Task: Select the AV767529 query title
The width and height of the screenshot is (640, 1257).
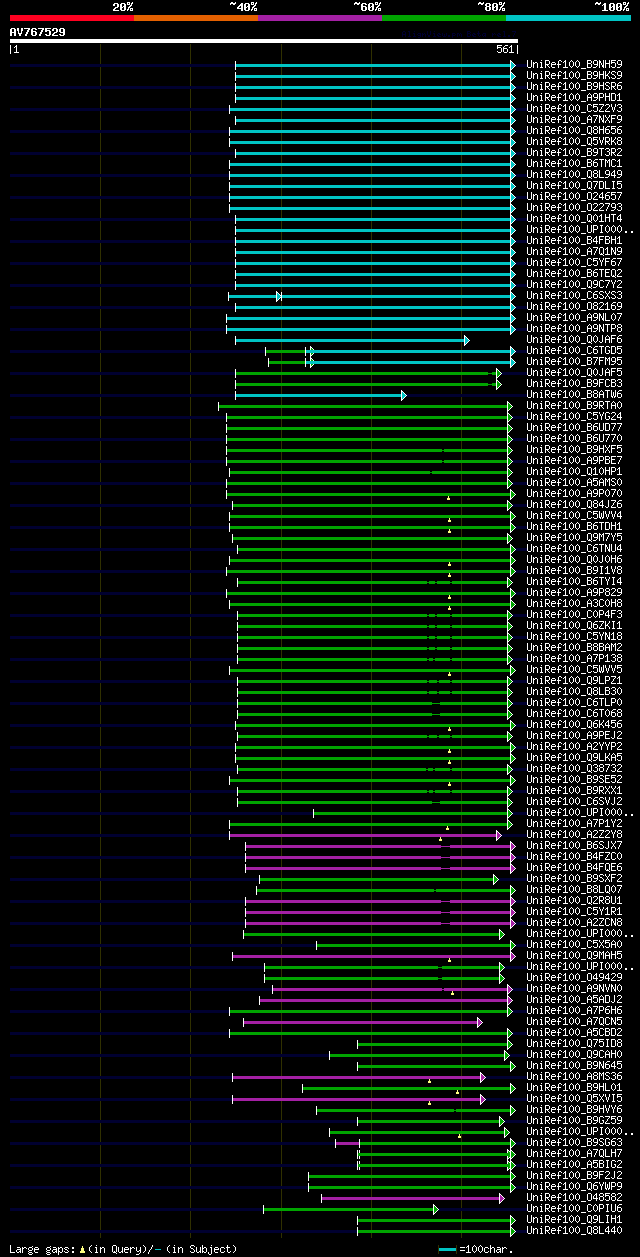Action: pyautogui.click(x=38, y=32)
